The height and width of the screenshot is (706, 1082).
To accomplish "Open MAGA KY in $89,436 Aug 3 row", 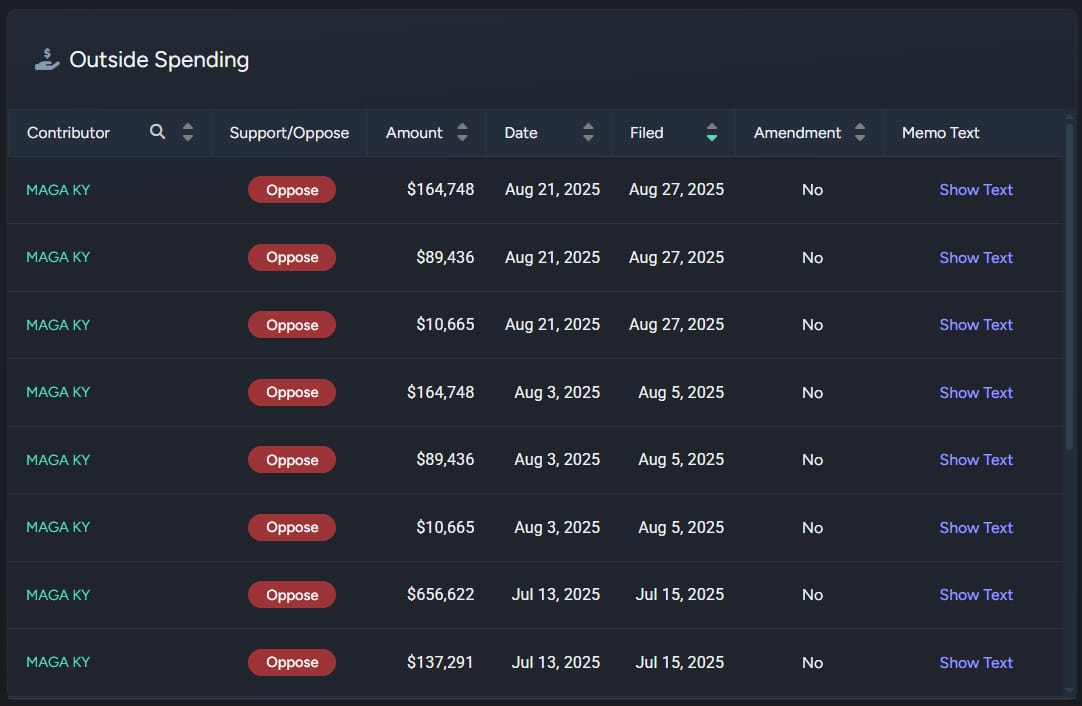I will (58, 460).
